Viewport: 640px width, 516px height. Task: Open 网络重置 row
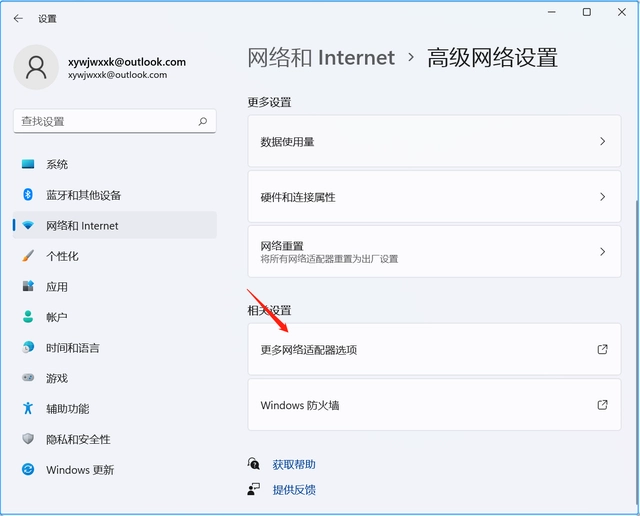434,251
